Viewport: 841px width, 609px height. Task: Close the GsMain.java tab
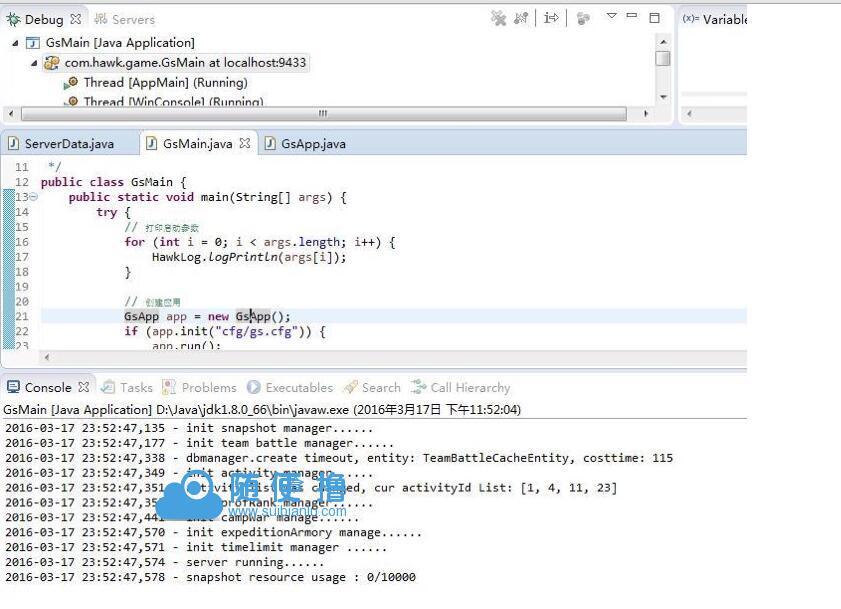pyautogui.click(x=245, y=143)
